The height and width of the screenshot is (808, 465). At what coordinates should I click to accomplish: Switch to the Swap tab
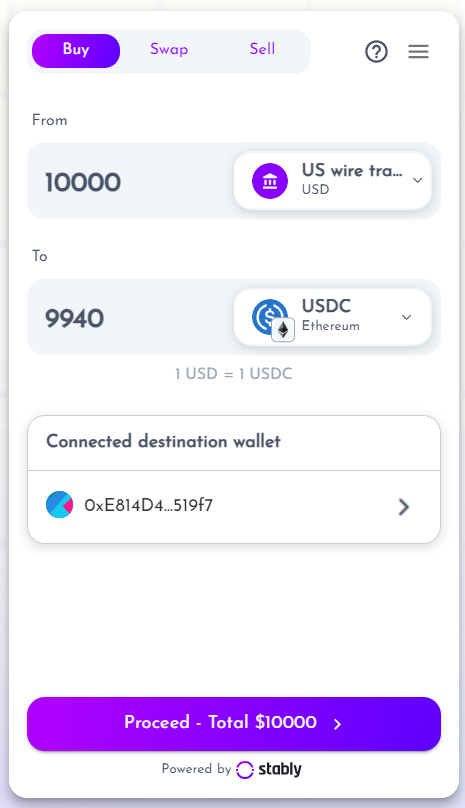169,49
